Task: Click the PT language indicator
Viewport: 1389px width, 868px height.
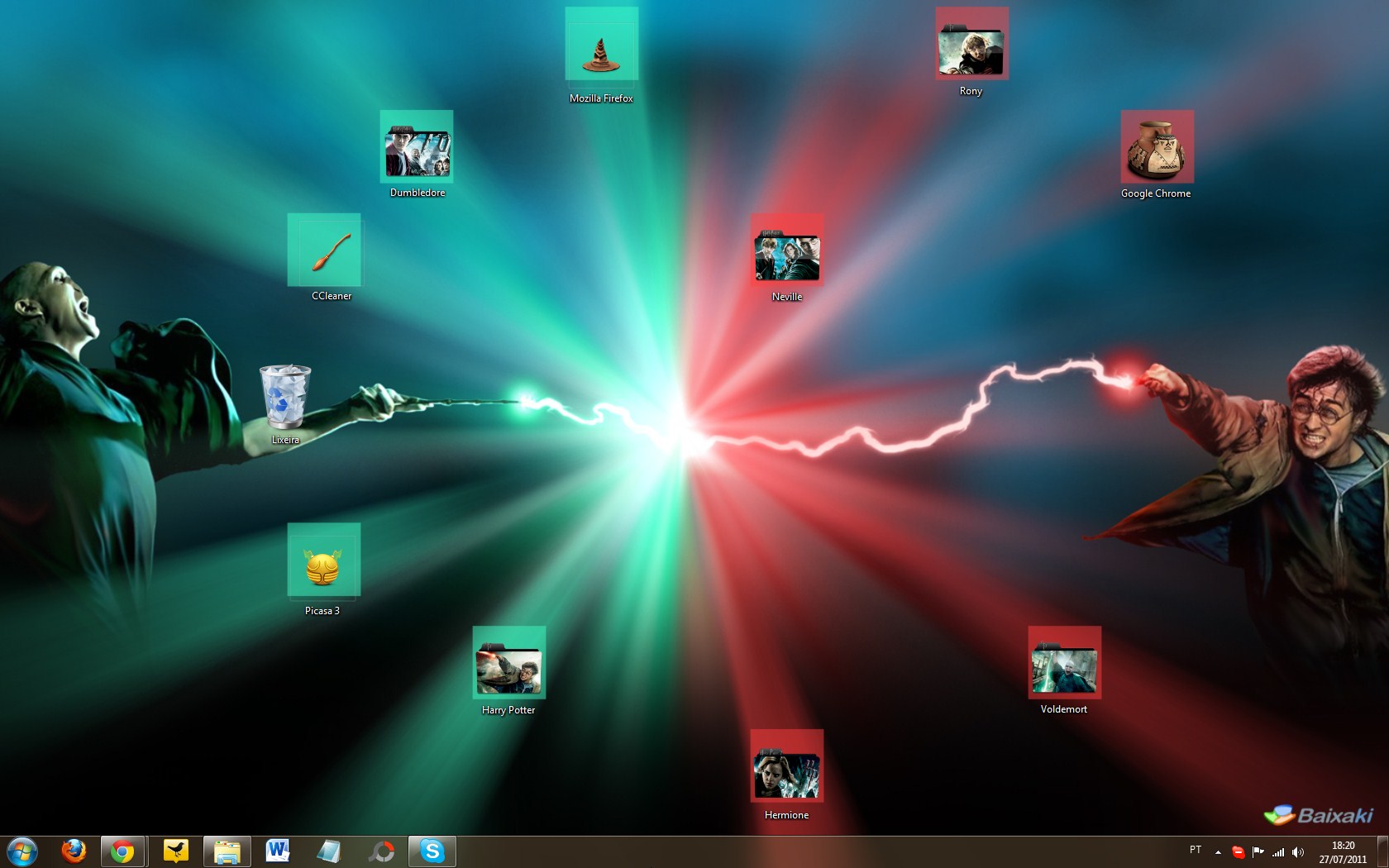Action: click(x=1196, y=850)
